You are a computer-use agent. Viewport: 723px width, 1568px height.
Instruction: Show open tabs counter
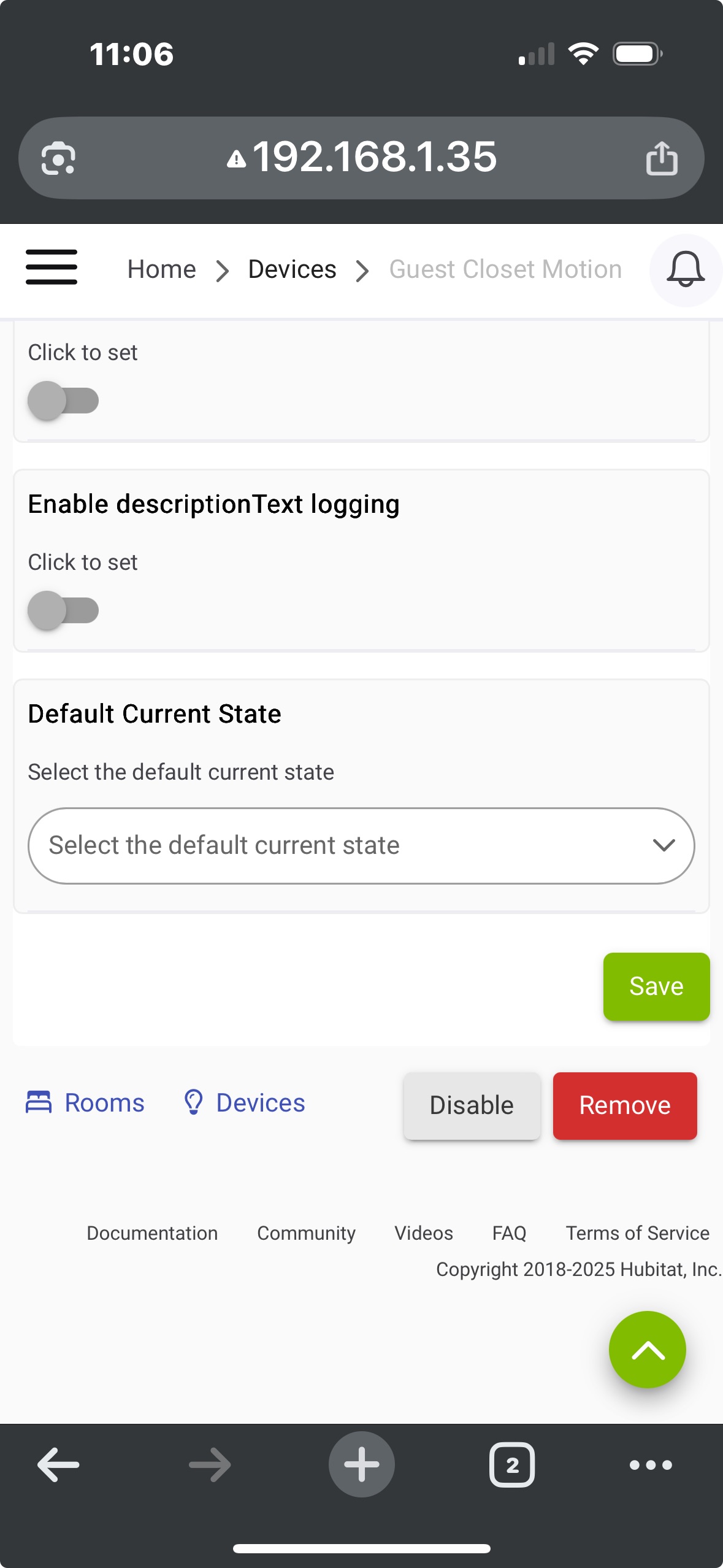click(512, 1464)
